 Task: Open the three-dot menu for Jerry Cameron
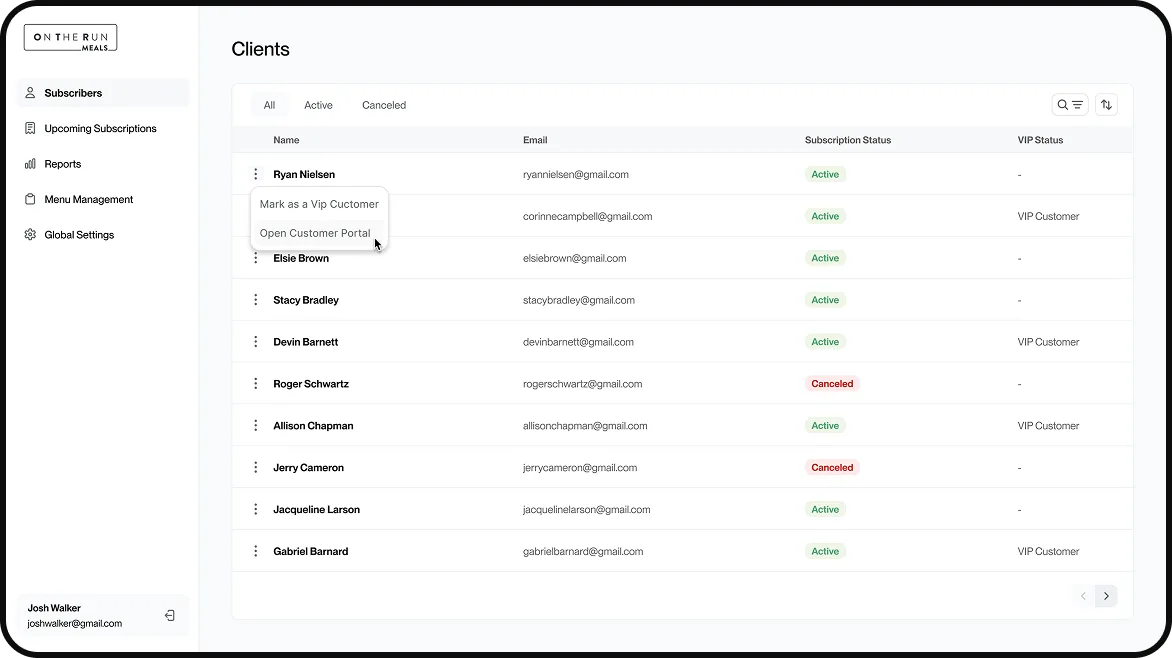click(256, 467)
